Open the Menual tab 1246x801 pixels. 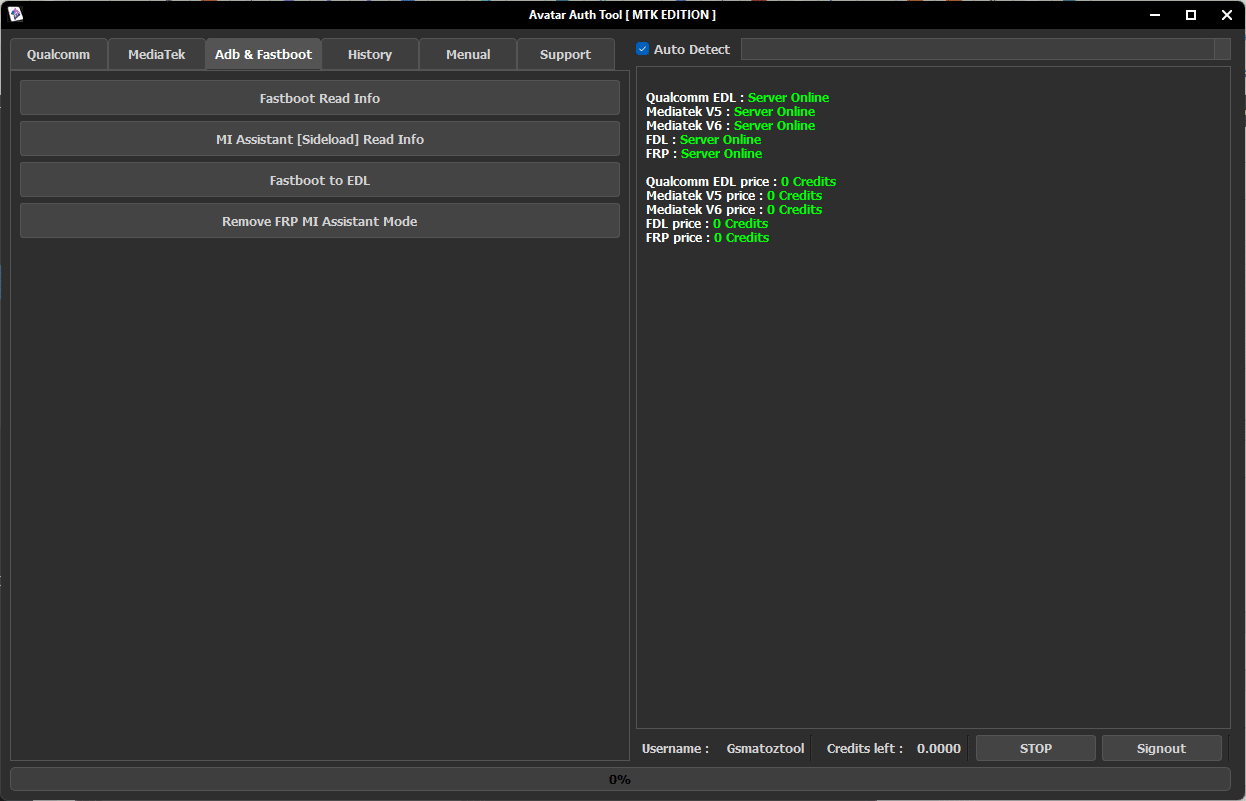click(468, 55)
